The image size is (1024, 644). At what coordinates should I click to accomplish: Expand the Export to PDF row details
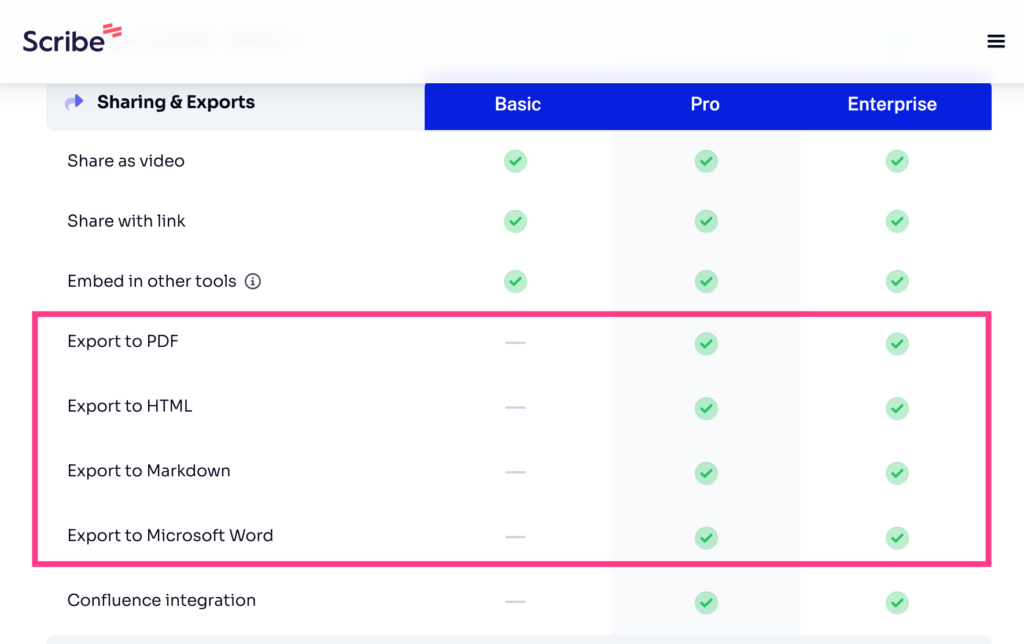tap(122, 341)
